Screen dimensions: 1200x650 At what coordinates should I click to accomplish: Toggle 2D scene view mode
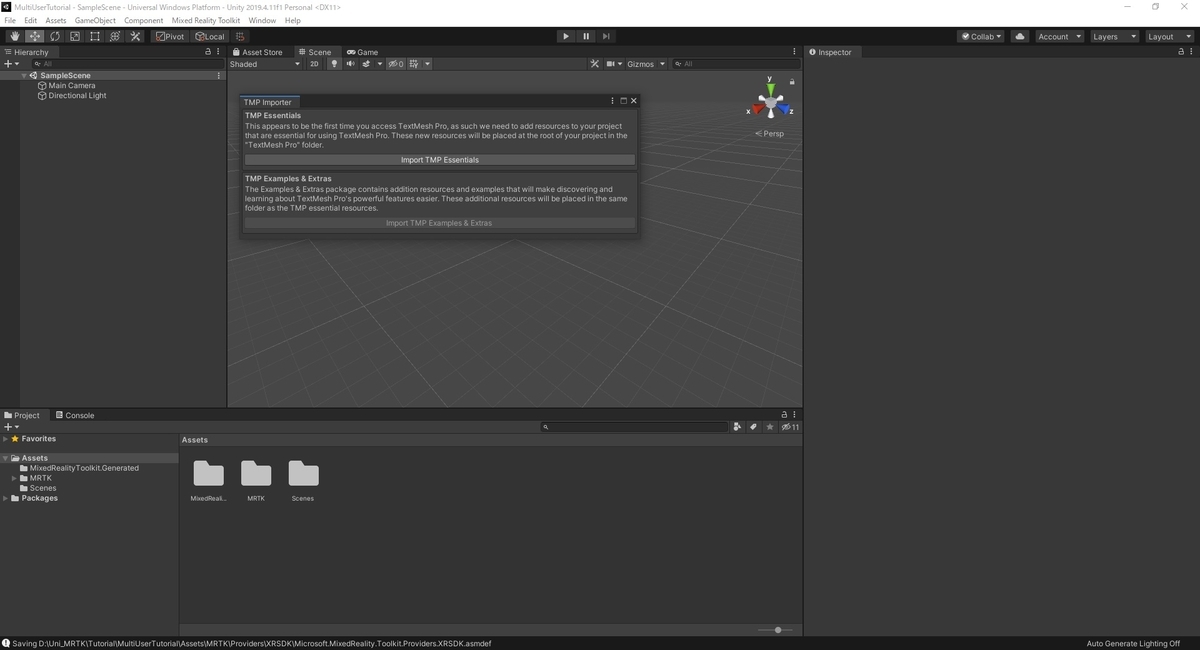(314, 64)
